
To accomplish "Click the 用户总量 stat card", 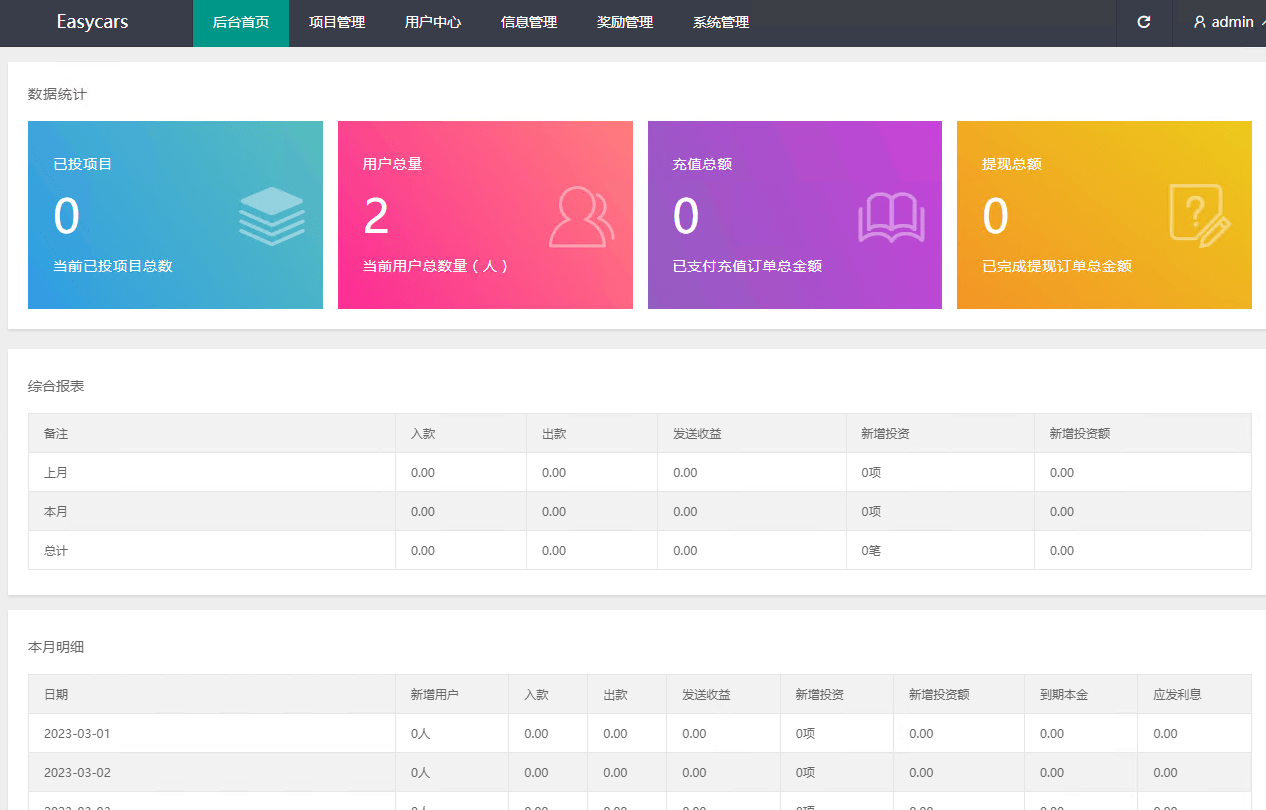I will coord(485,215).
